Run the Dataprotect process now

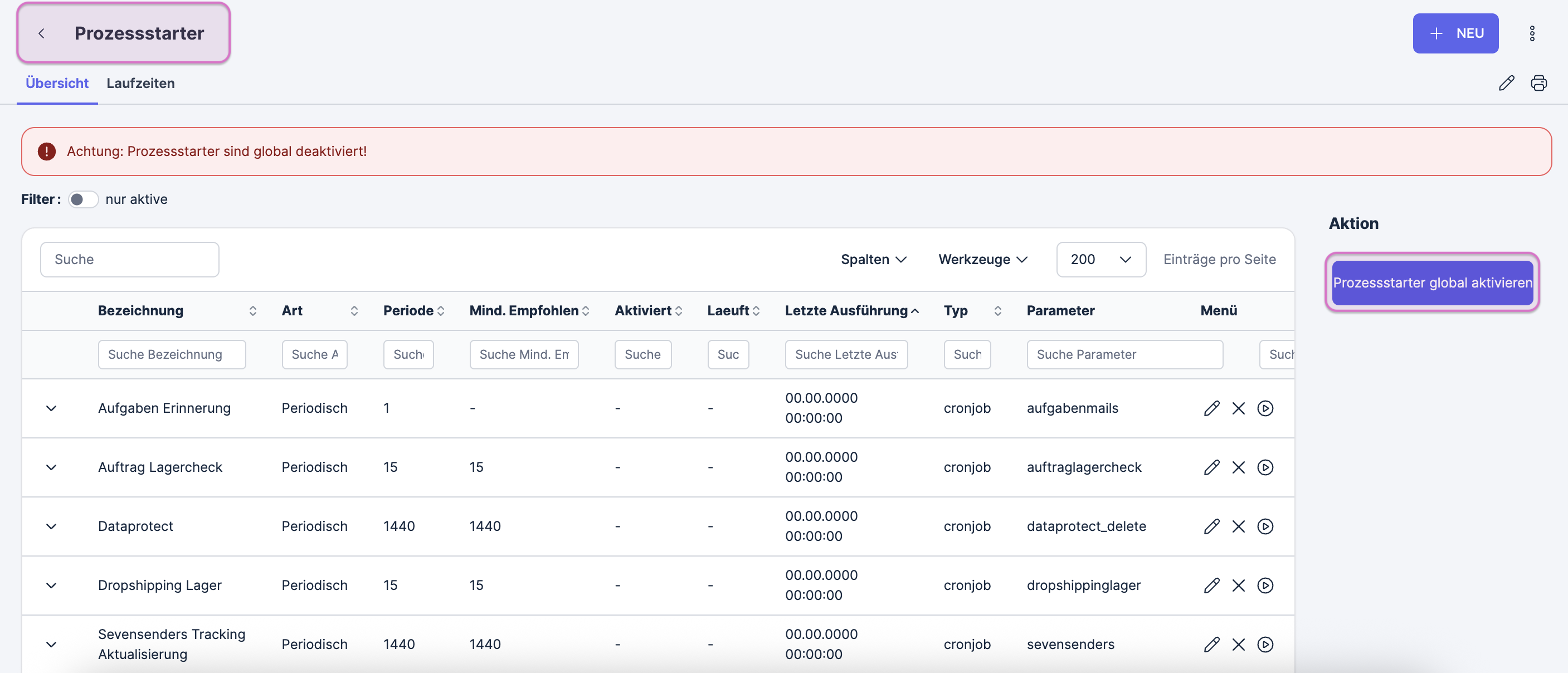[x=1265, y=526]
